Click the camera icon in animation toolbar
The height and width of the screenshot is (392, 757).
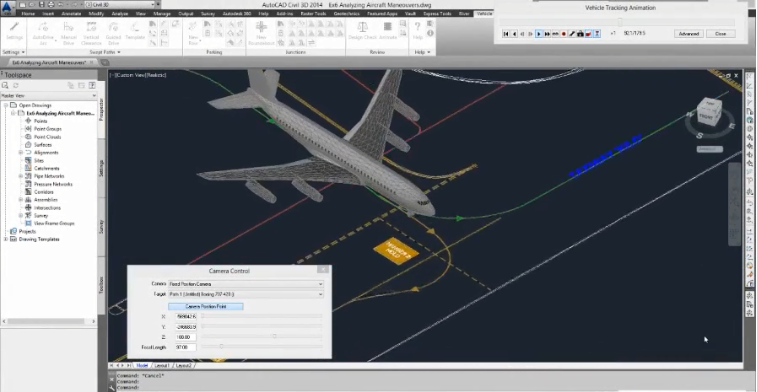click(580, 34)
